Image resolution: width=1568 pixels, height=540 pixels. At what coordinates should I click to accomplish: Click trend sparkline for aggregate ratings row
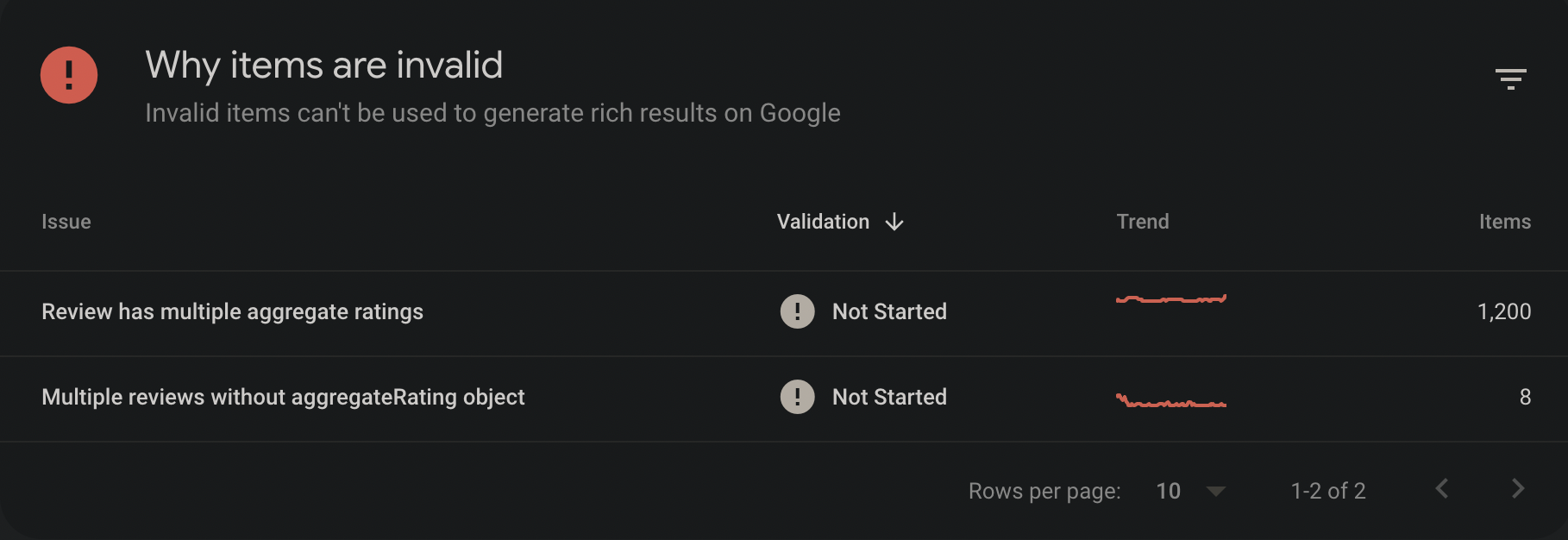click(x=1171, y=299)
